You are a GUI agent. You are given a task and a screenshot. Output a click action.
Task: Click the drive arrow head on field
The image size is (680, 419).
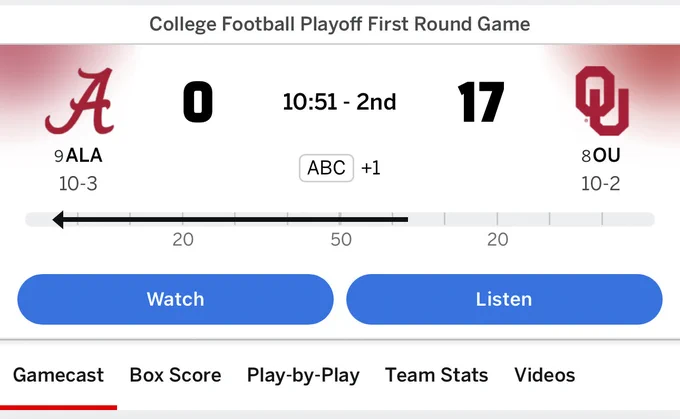pos(58,219)
